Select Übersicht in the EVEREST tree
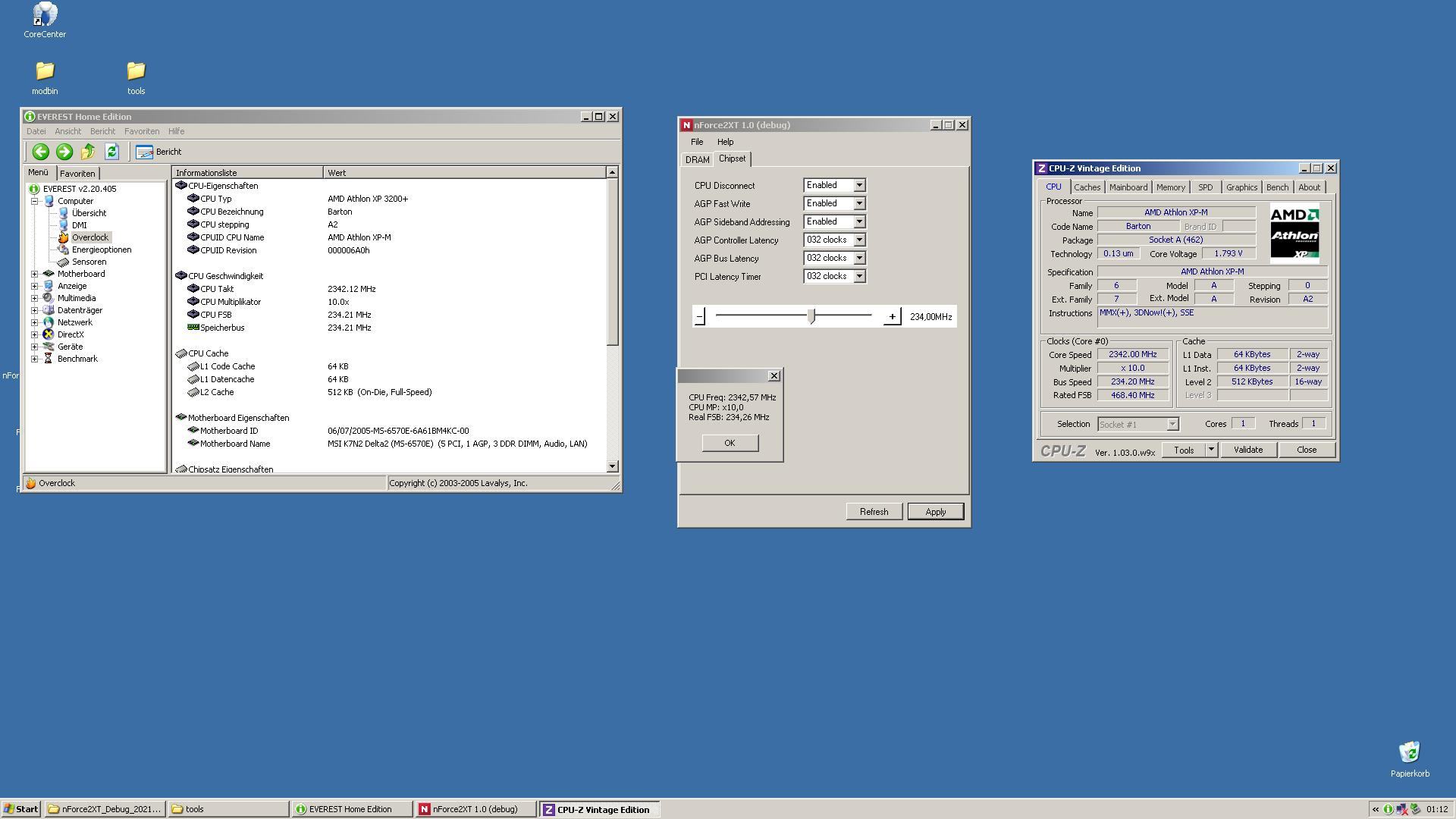1456x819 pixels. coord(89,213)
